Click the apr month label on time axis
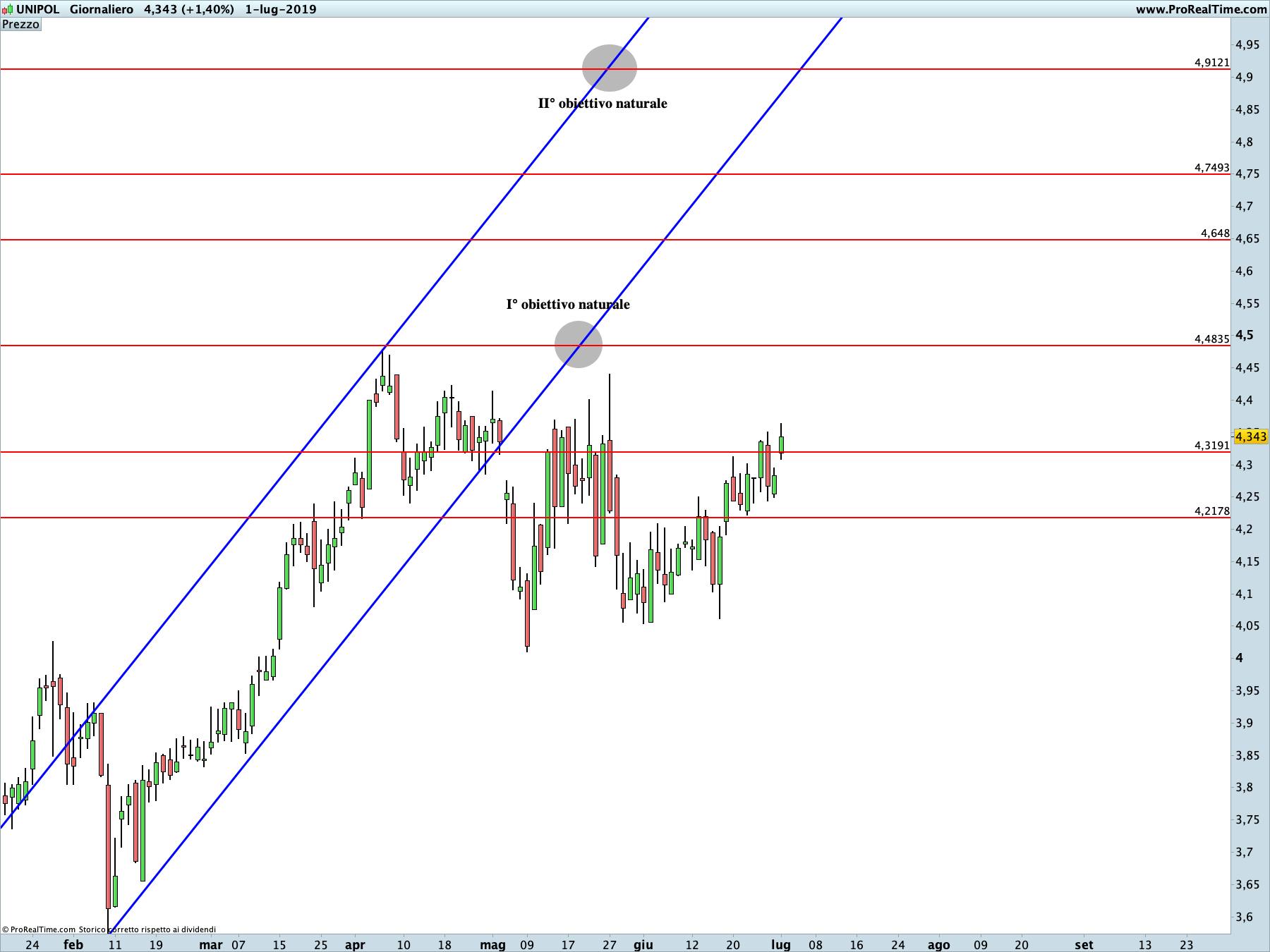Image resolution: width=1270 pixels, height=952 pixels. 355,944
